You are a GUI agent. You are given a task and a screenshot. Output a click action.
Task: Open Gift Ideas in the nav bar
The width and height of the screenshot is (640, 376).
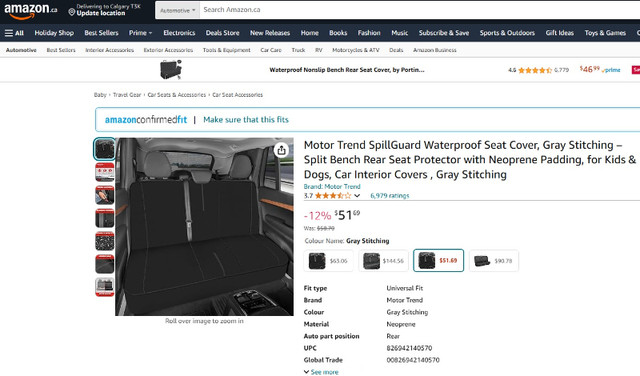point(560,33)
